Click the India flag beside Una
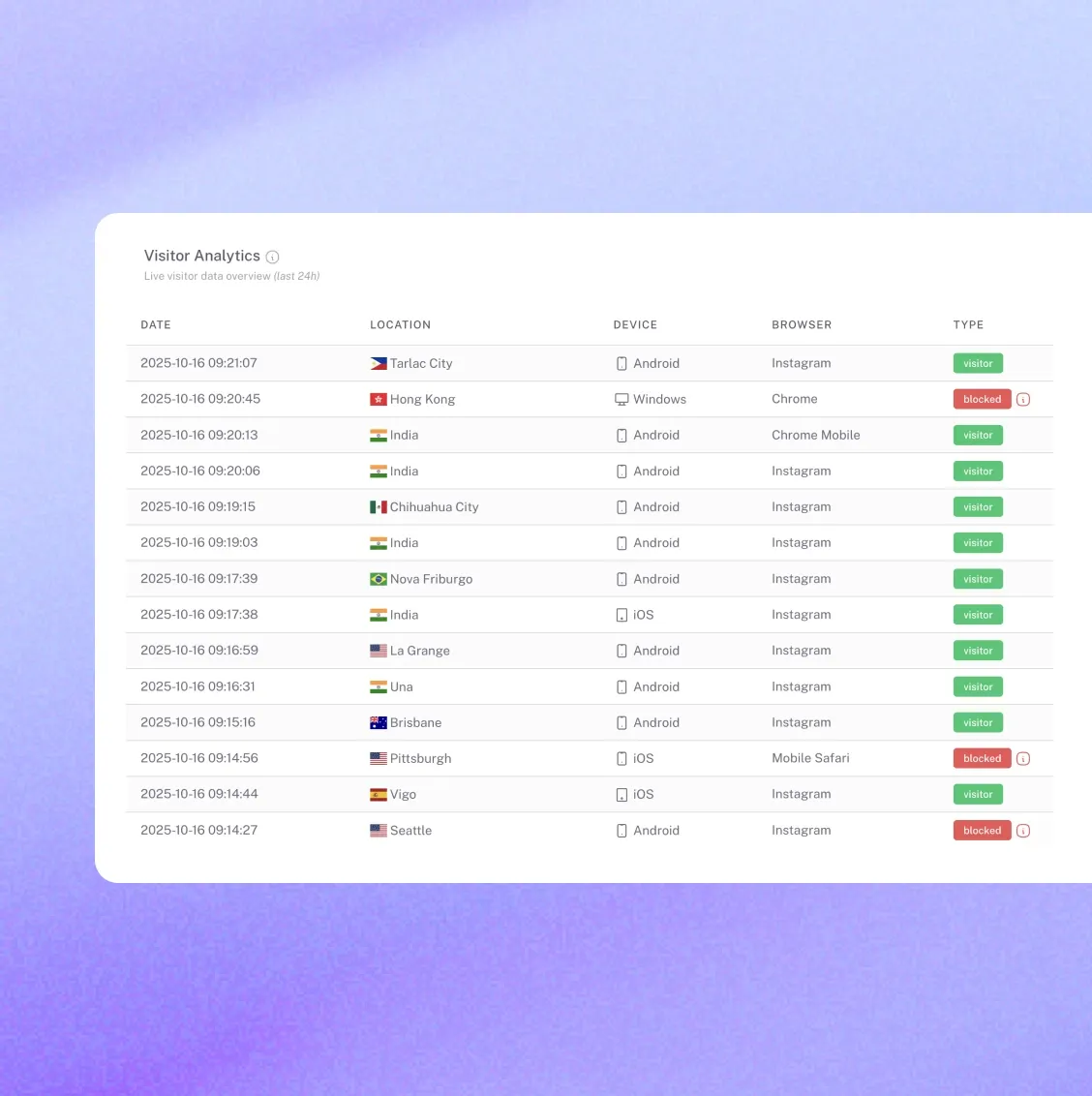The height and width of the screenshot is (1096, 1092). tap(379, 686)
